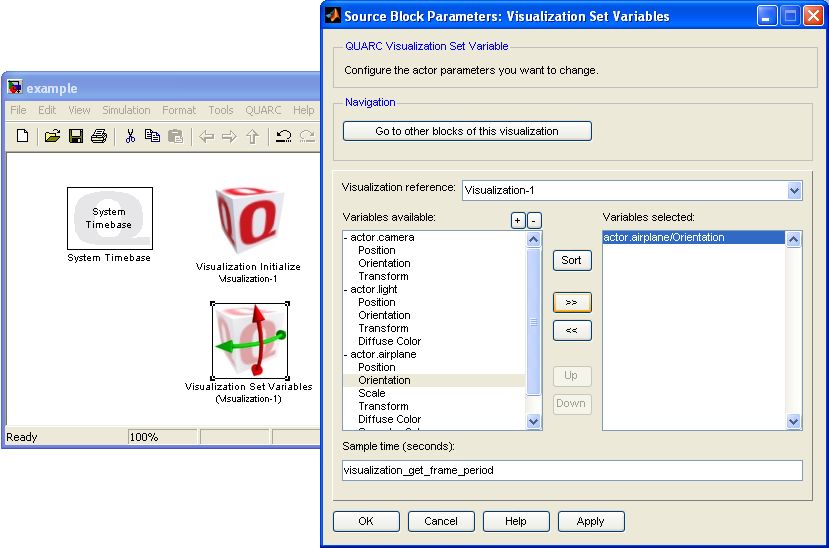Image resolution: width=829 pixels, height=548 pixels.
Task: Select the System Timebase block
Action: [110, 218]
